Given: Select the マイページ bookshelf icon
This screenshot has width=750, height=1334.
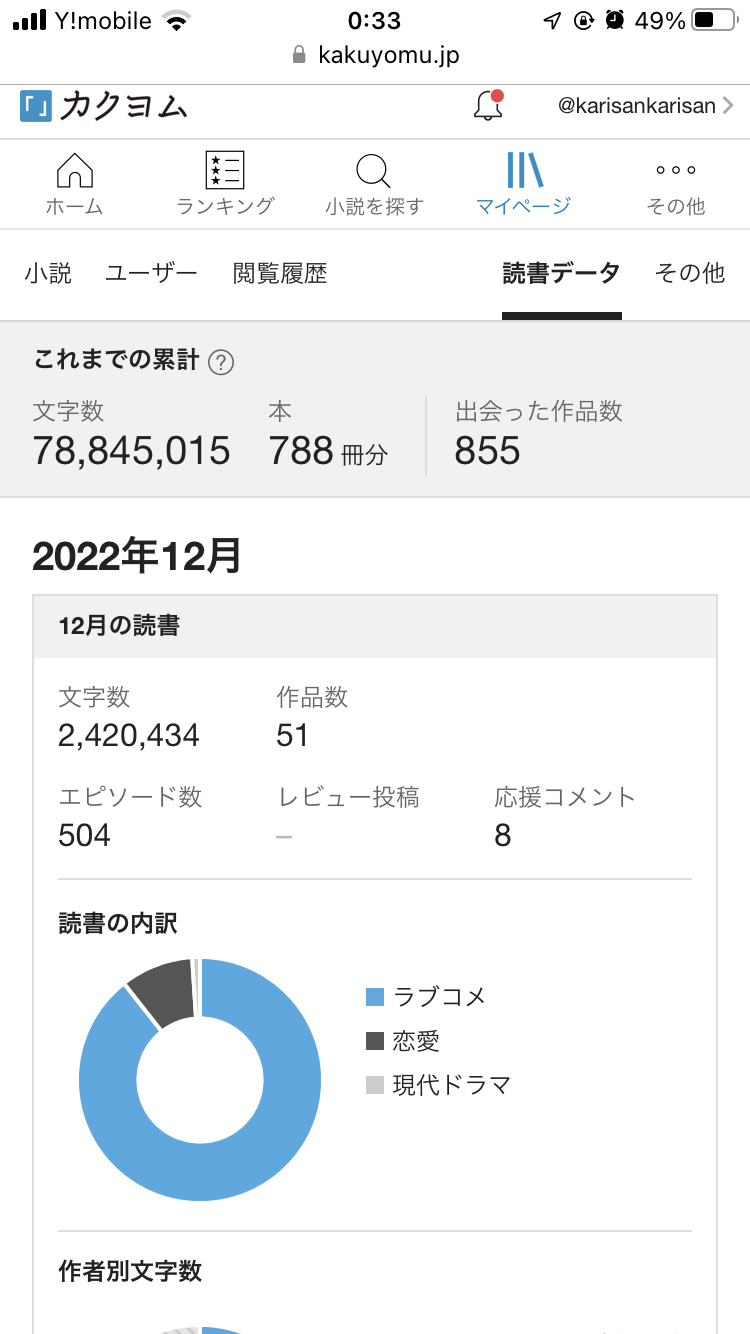Looking at the screenshot, I should (x=524, y=172).
